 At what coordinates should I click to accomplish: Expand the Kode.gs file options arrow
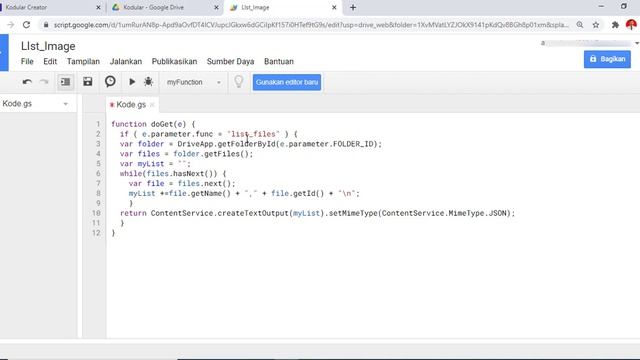pos(66,104)
